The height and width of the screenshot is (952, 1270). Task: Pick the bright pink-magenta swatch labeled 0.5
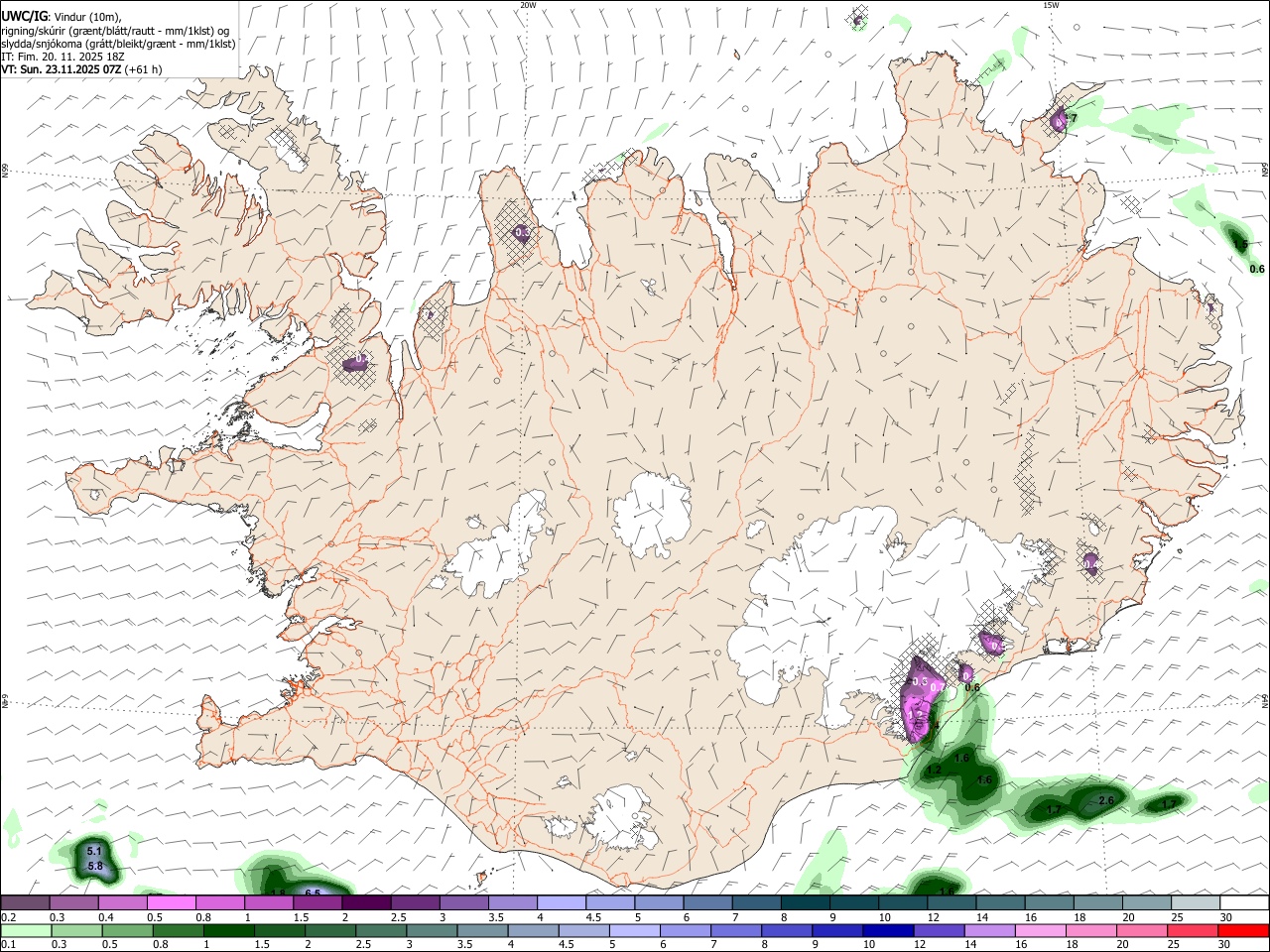click(172, 902)
